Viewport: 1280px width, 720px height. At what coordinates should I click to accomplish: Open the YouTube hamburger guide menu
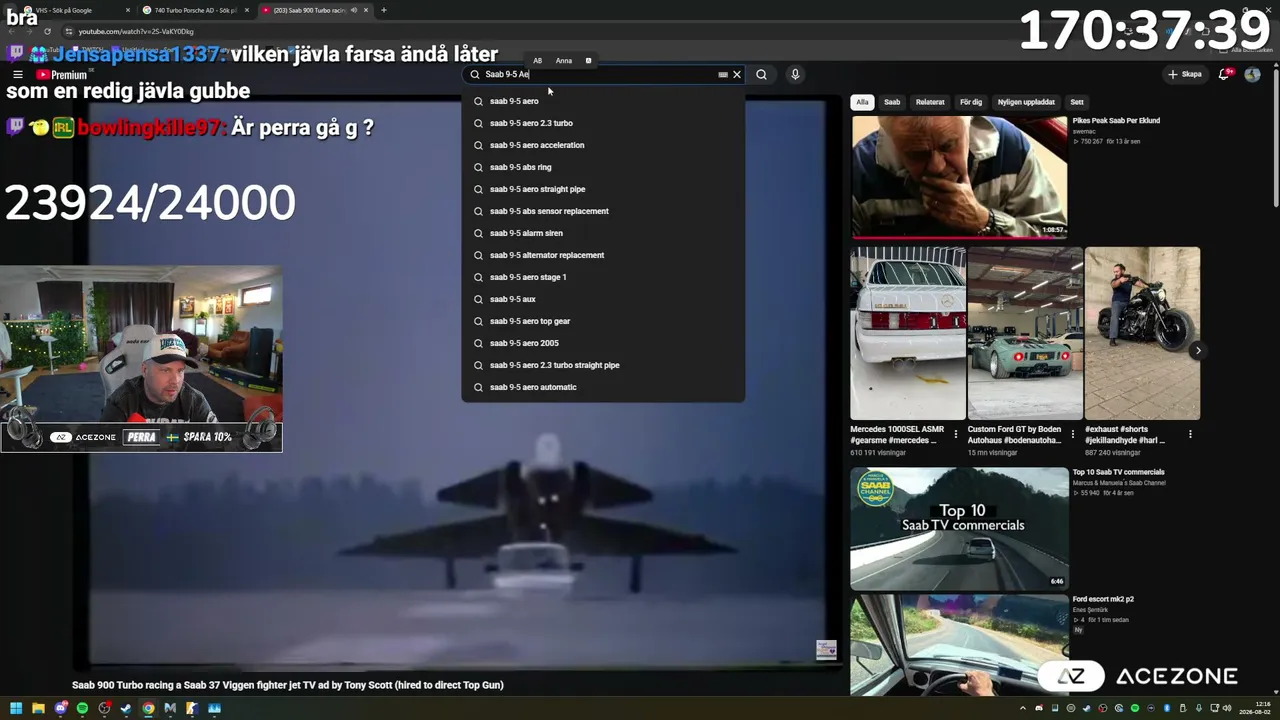point(17,74)
